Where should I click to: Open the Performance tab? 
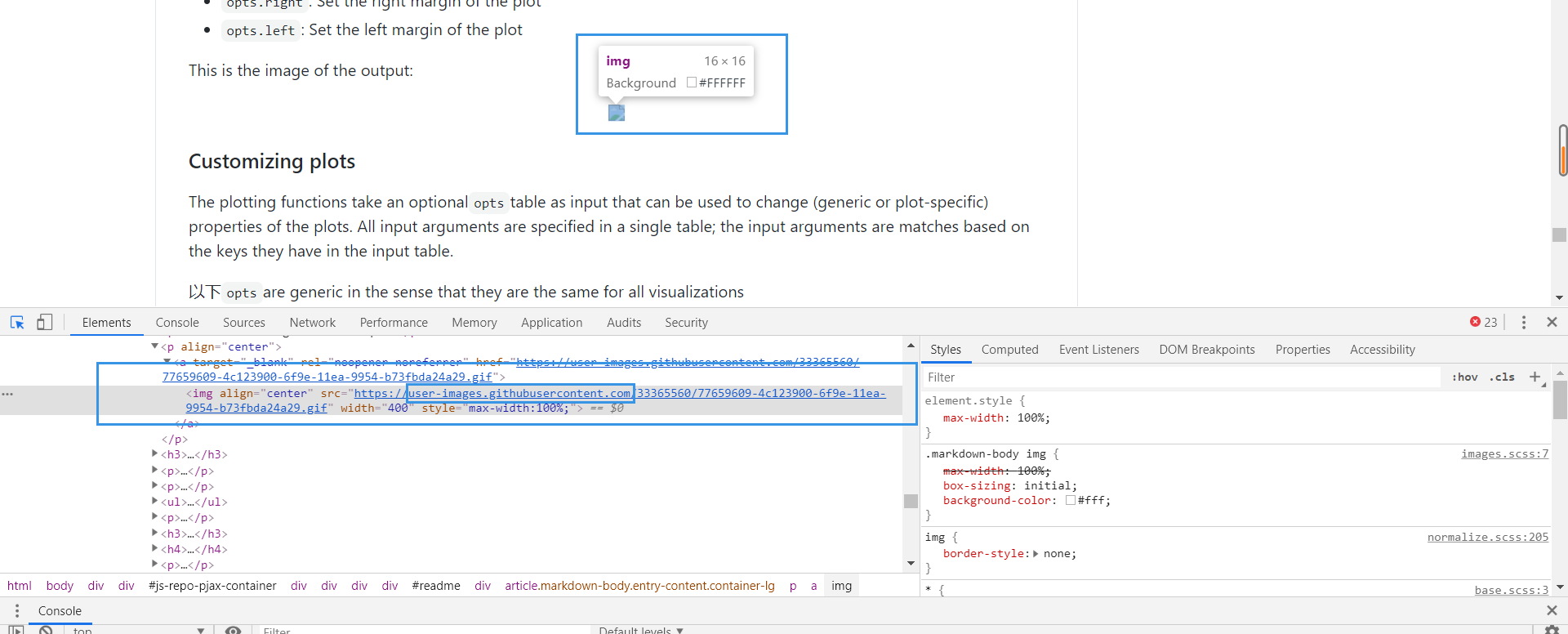coord(394,323)
